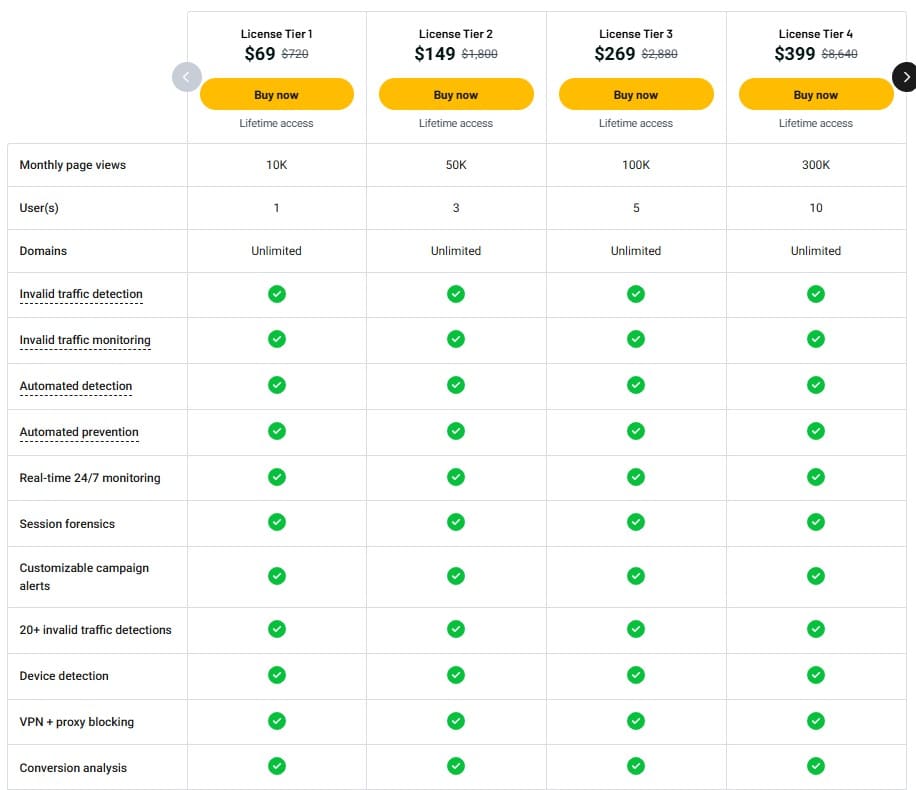Click the Device detection checkmark under License Tier 3
The width and height of the screenshot is (916, 790).
point(636,675)
